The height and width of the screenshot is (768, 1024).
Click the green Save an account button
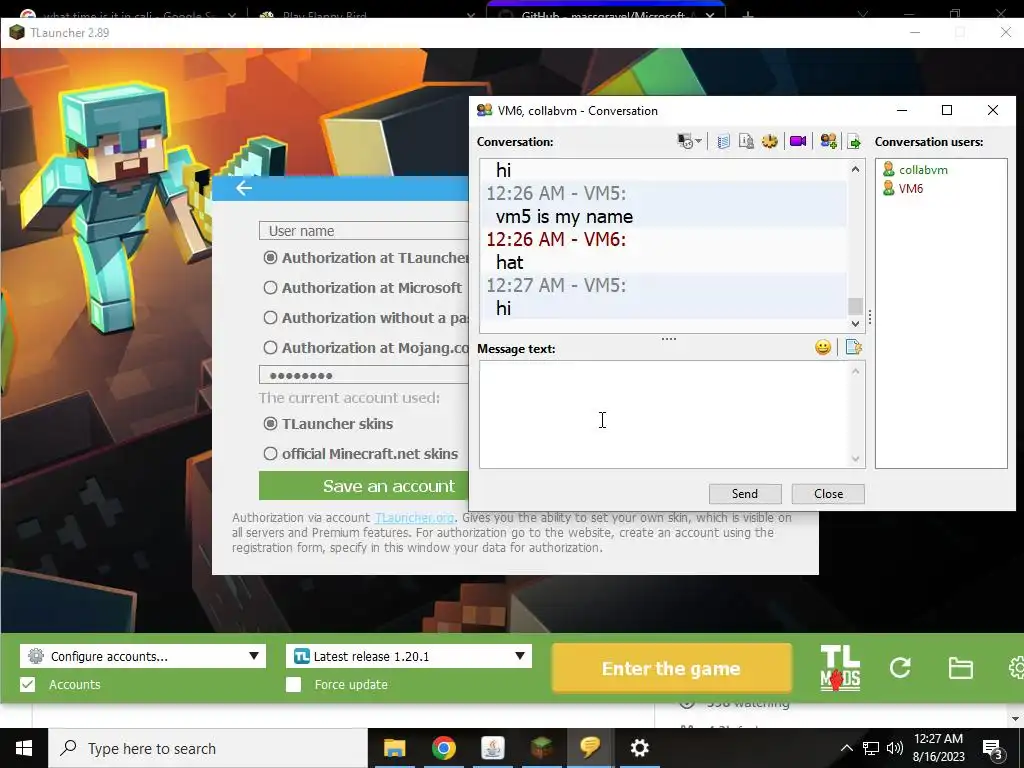click(364, 486)
